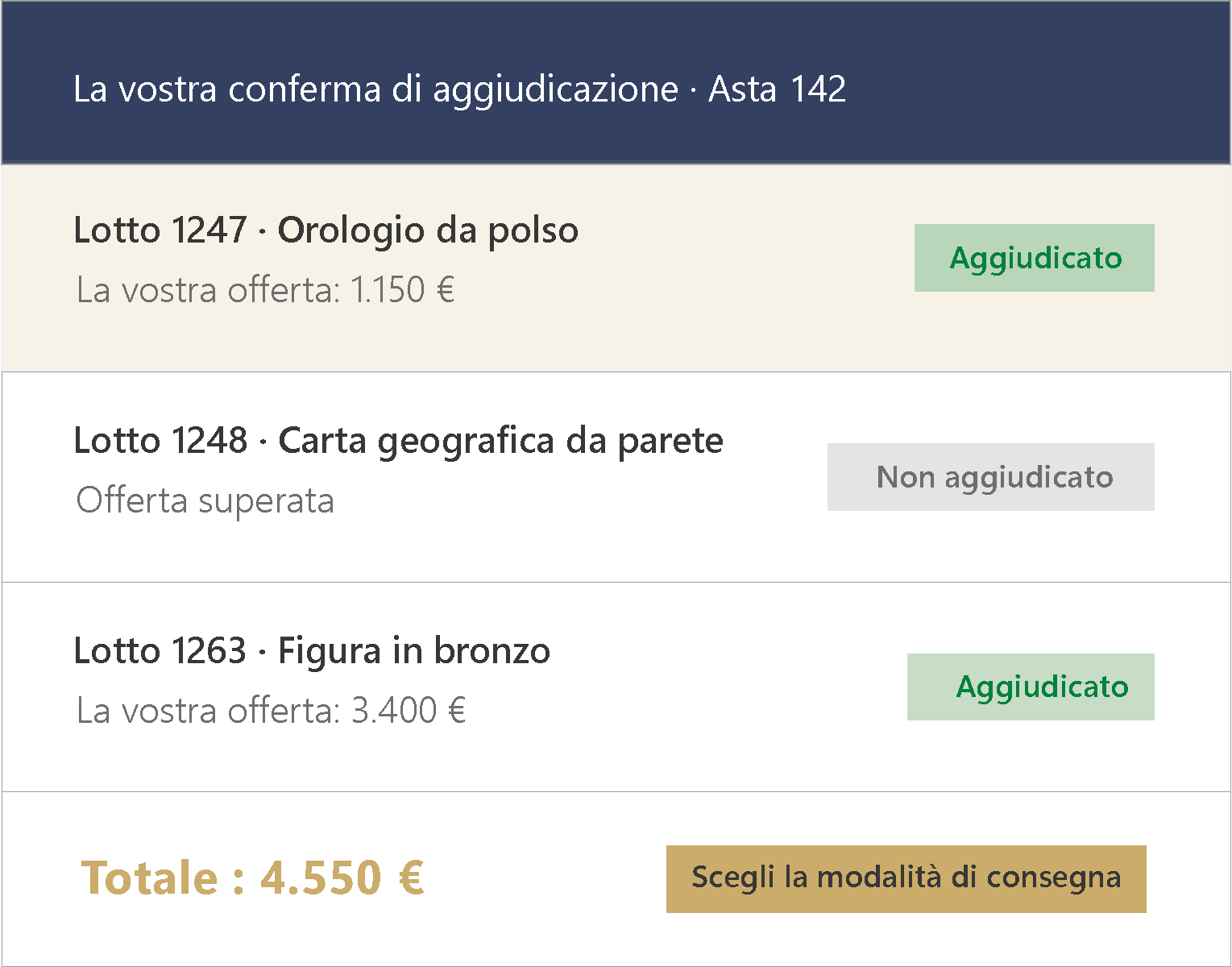Select the 'Asta 142' text in header
Image resolution: width=1232 pixels, height=967 pixels.
click(x=777, y=89)
